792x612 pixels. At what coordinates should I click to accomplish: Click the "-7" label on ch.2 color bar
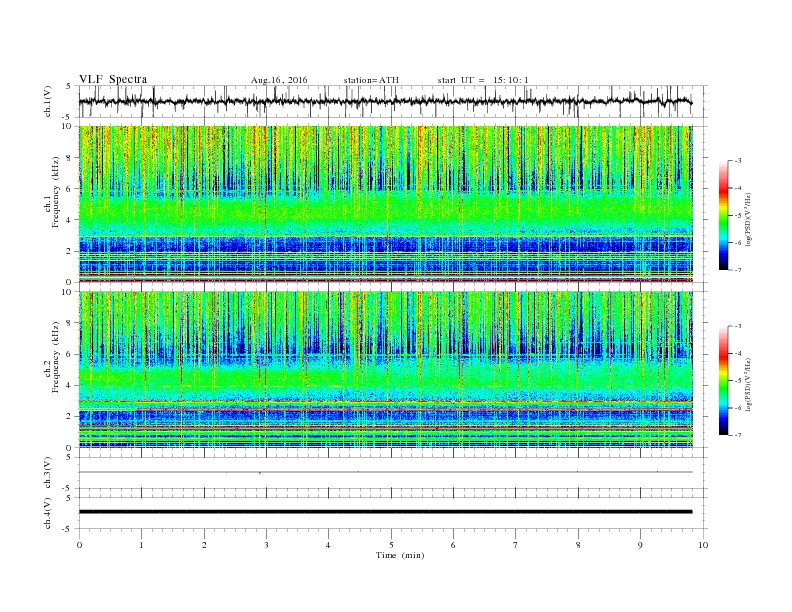[x=738, y=435]
